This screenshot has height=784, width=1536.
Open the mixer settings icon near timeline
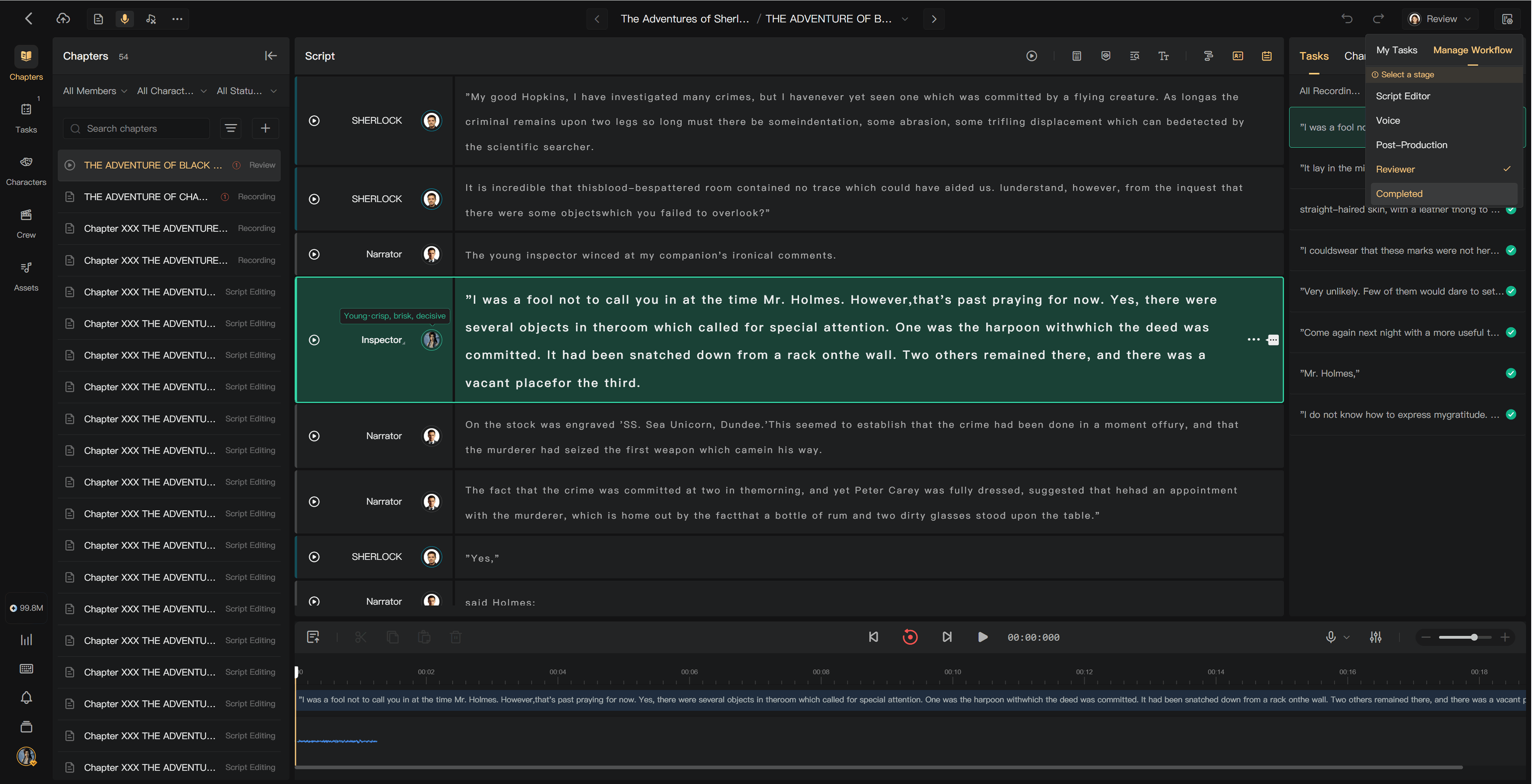tap(1376, 637)
